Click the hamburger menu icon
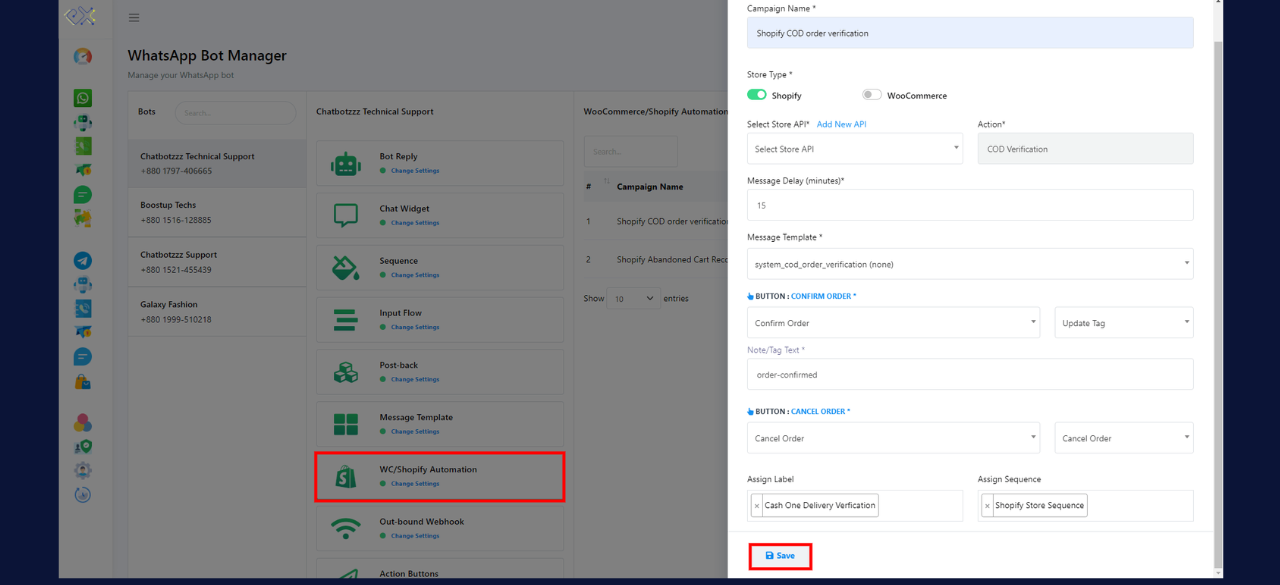 tap(134, 18)
